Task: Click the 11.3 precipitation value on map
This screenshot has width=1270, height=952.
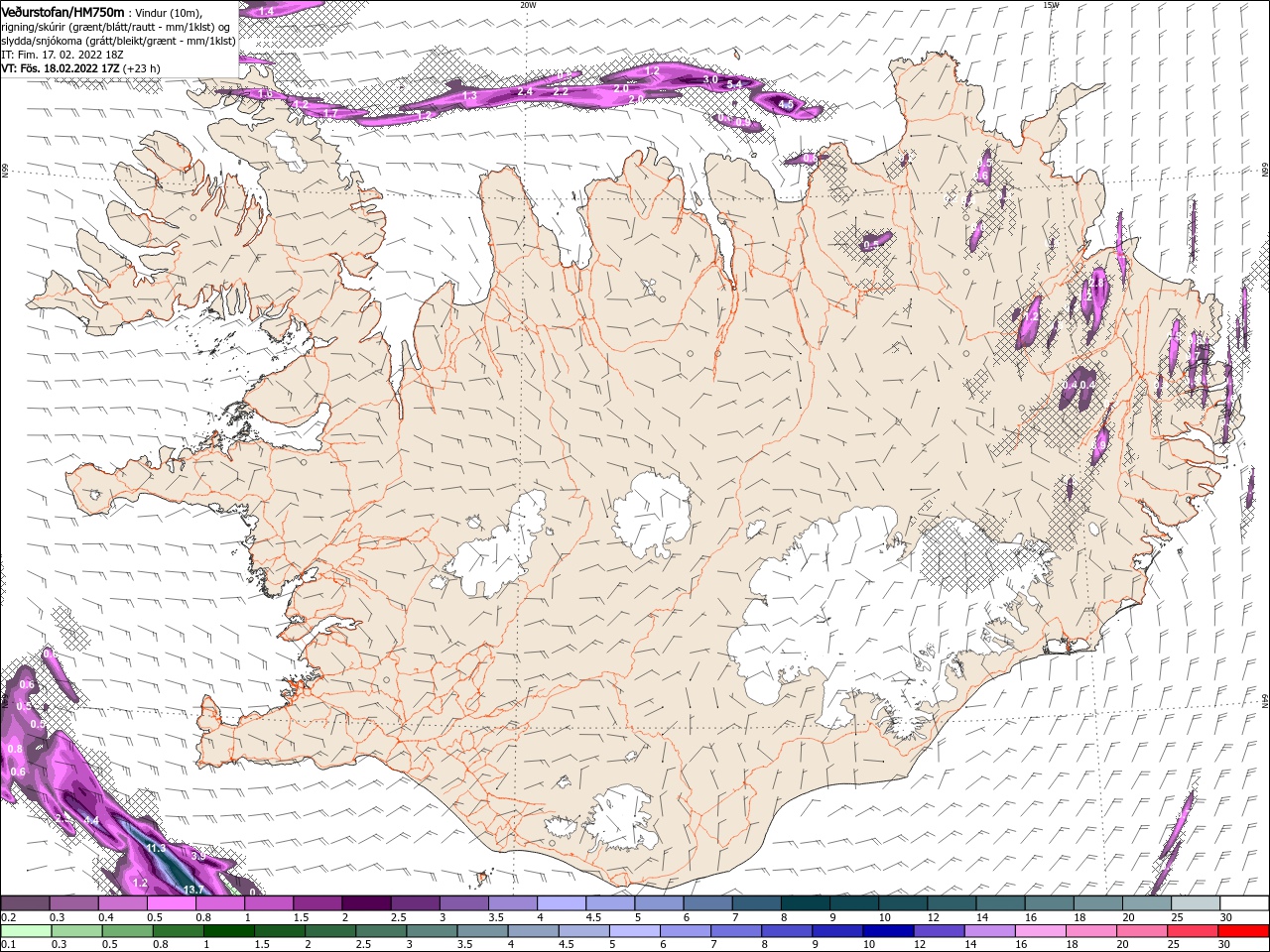Action: pos(156,849)
